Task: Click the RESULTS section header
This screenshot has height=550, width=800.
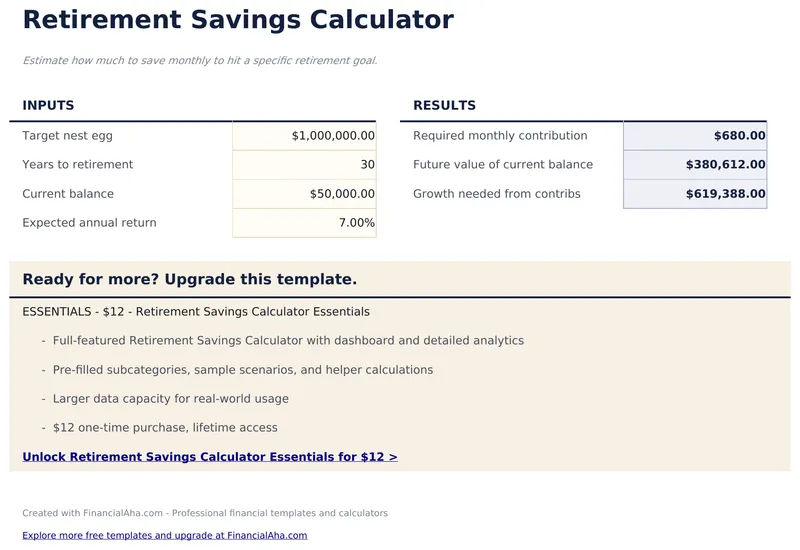Action: pyautogui.click(x=444, y=106)
